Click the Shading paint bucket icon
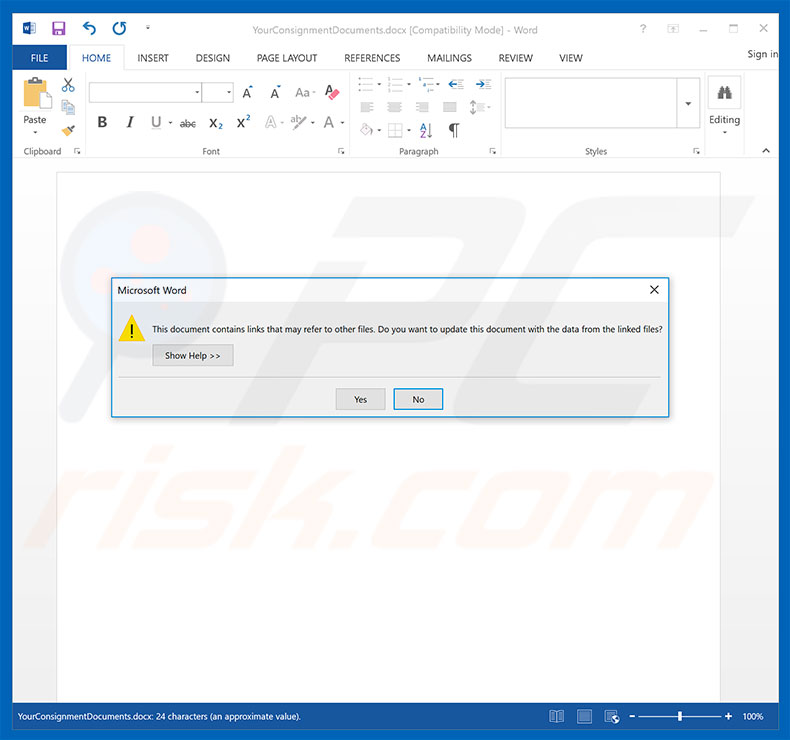Image resolution: width=790 pixels, height=740 pixels. 366,130
